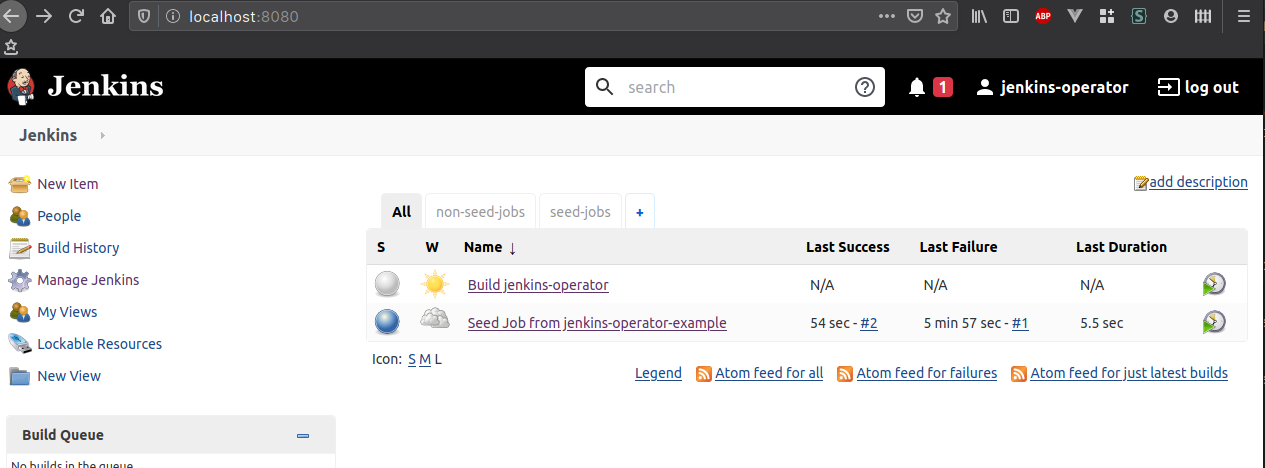Open the Adblock Plus extension icon
The width and height of the screenshot is (1265, 468).
[1043, 16]
